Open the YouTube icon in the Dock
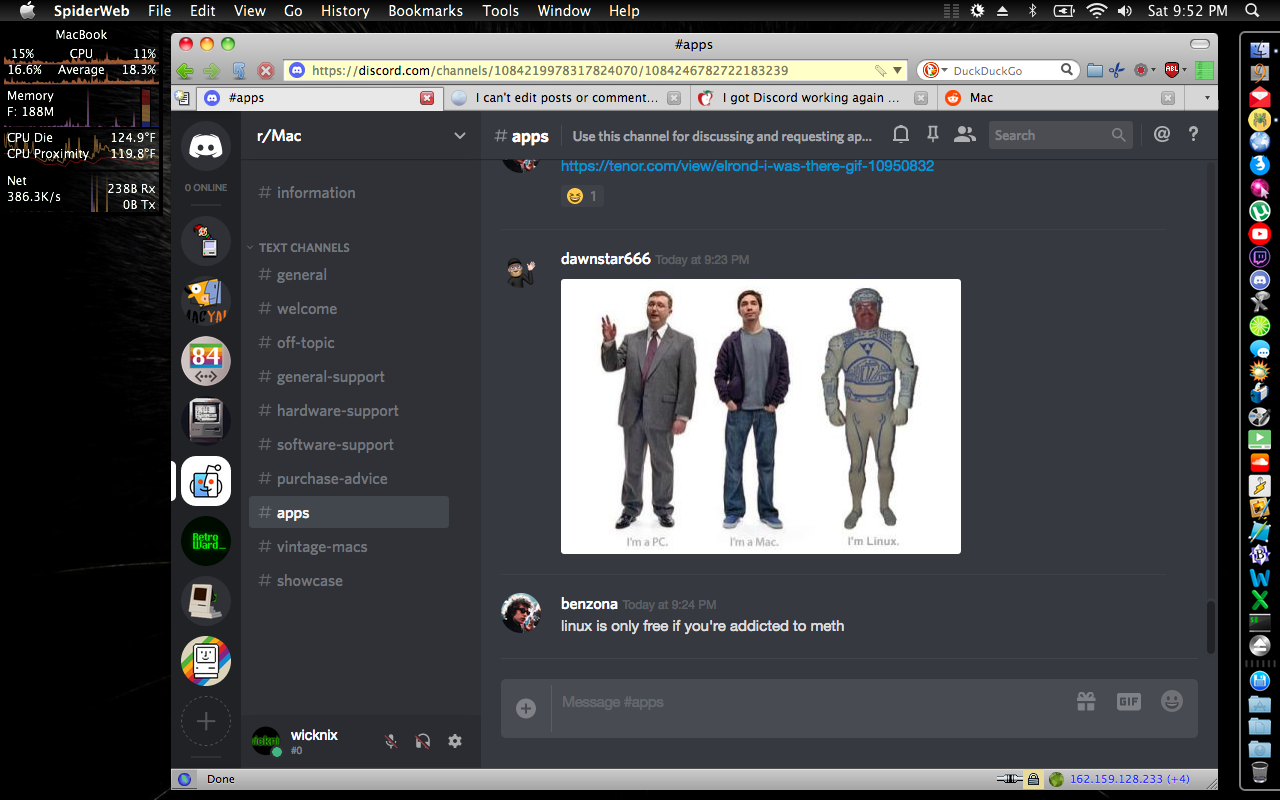The height and width of the screenshot is (800, 1280). 1260,234
